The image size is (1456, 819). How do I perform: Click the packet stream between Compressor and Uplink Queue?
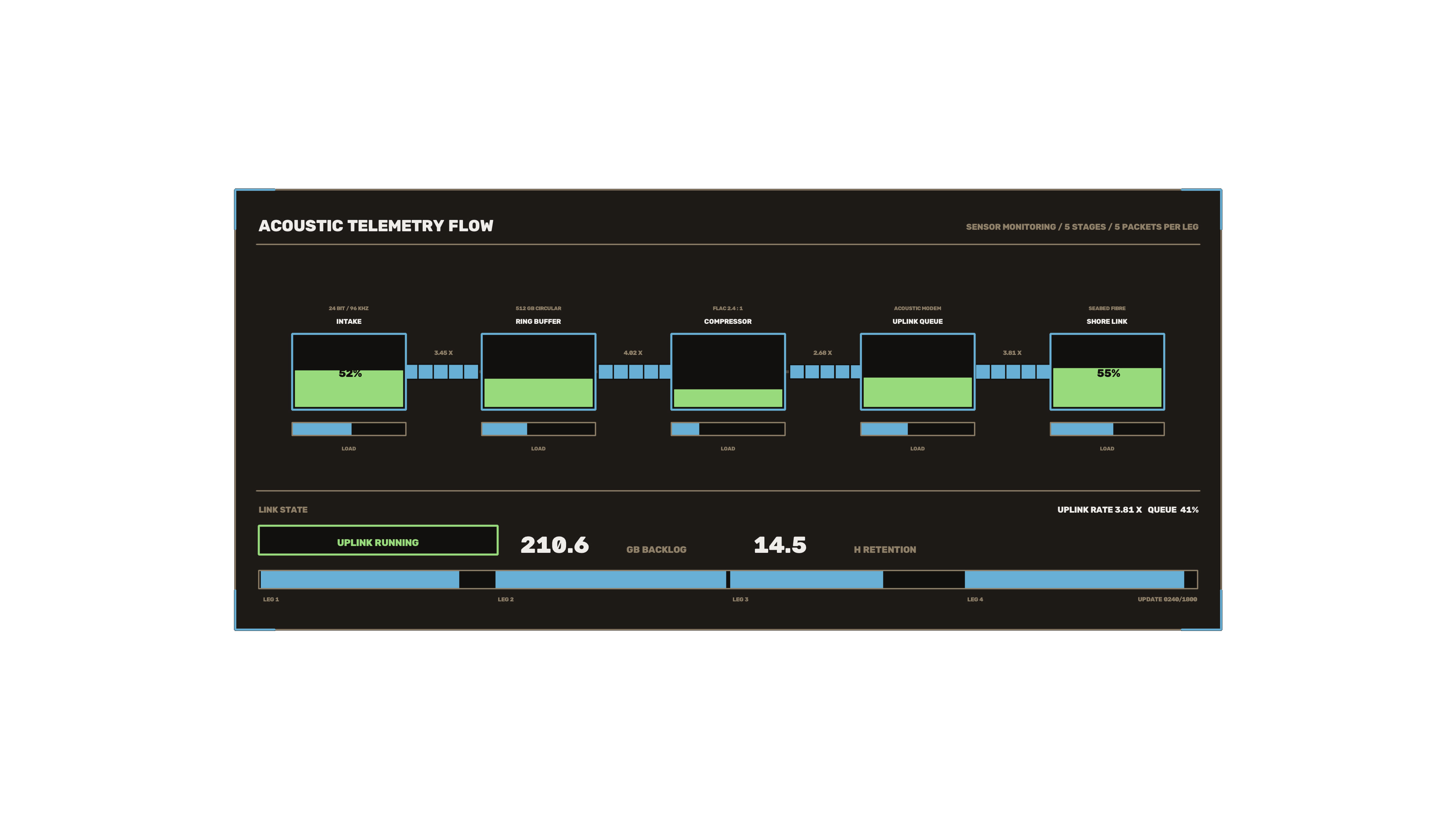tap(825, 371)
